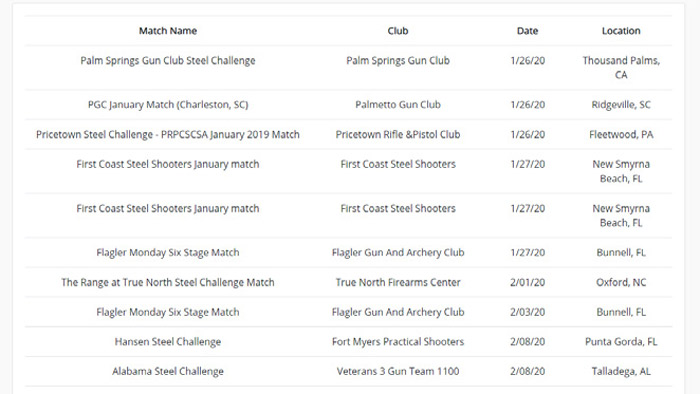Click the Thousand Palms, CA location

tap(621, 68)
